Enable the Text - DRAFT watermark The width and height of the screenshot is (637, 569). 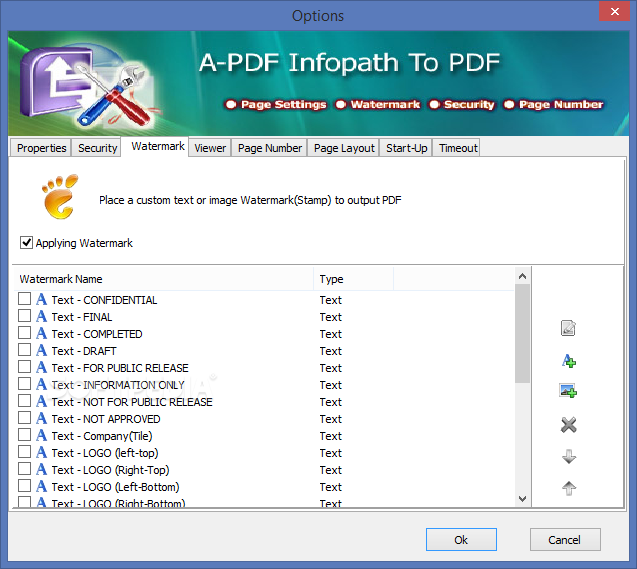[24, 350]
